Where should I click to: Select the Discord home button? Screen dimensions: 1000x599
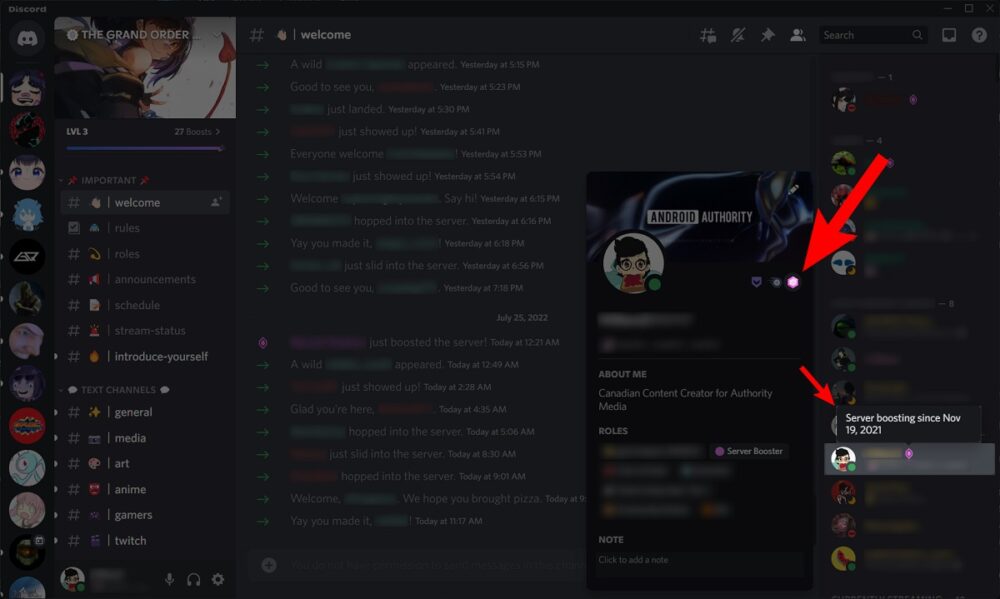pos(25,38)
